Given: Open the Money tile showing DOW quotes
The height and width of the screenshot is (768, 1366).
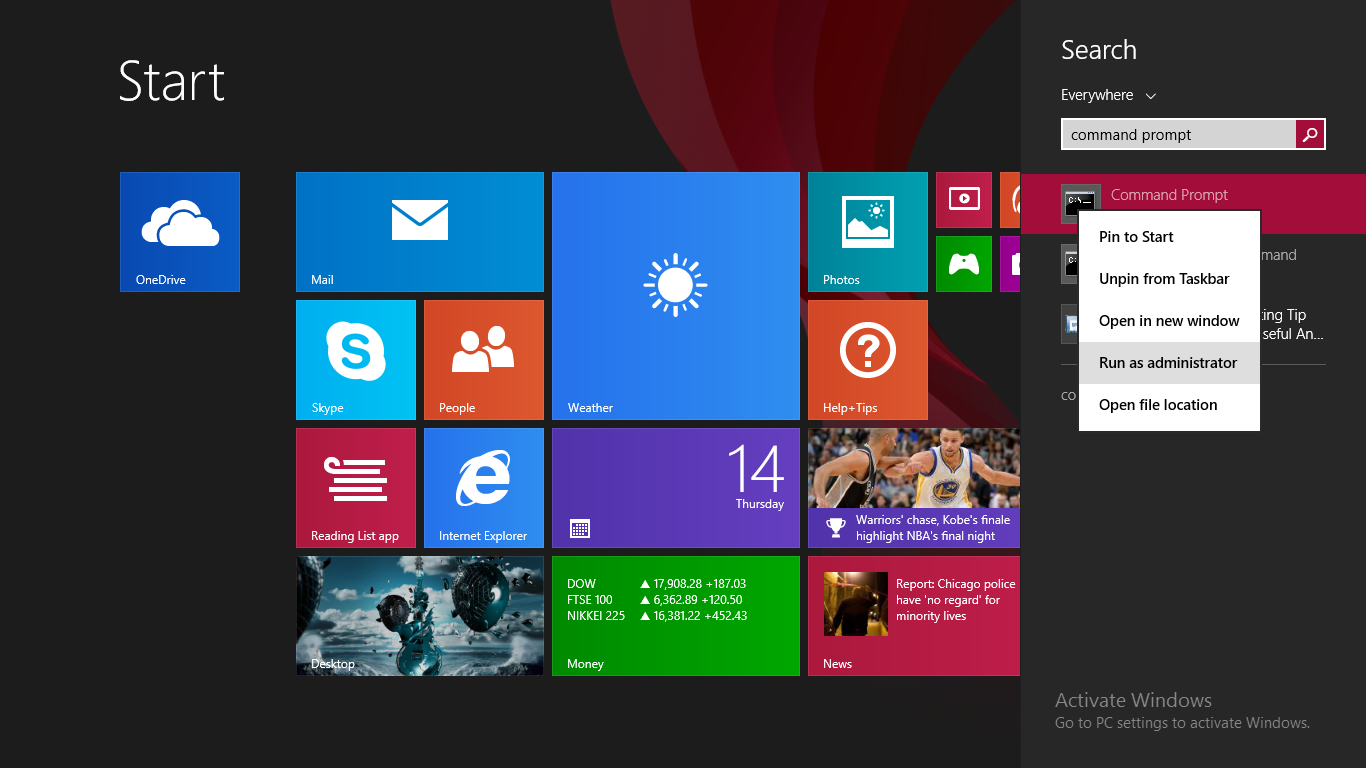Looking at the screenshot, I should click(x=675, y=615).
